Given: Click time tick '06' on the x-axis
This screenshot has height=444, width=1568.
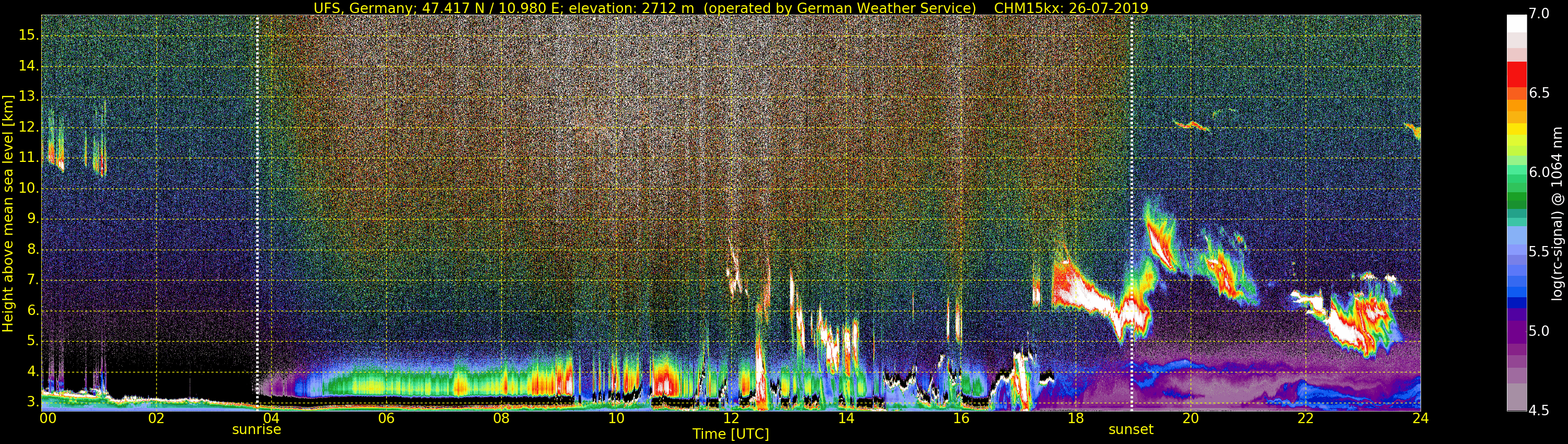Looking at the screenshot, I should [386, 418].
